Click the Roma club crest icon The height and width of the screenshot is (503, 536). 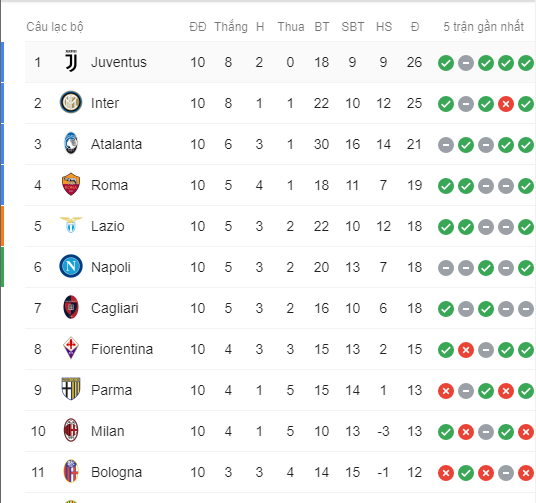tap(71, 184)
